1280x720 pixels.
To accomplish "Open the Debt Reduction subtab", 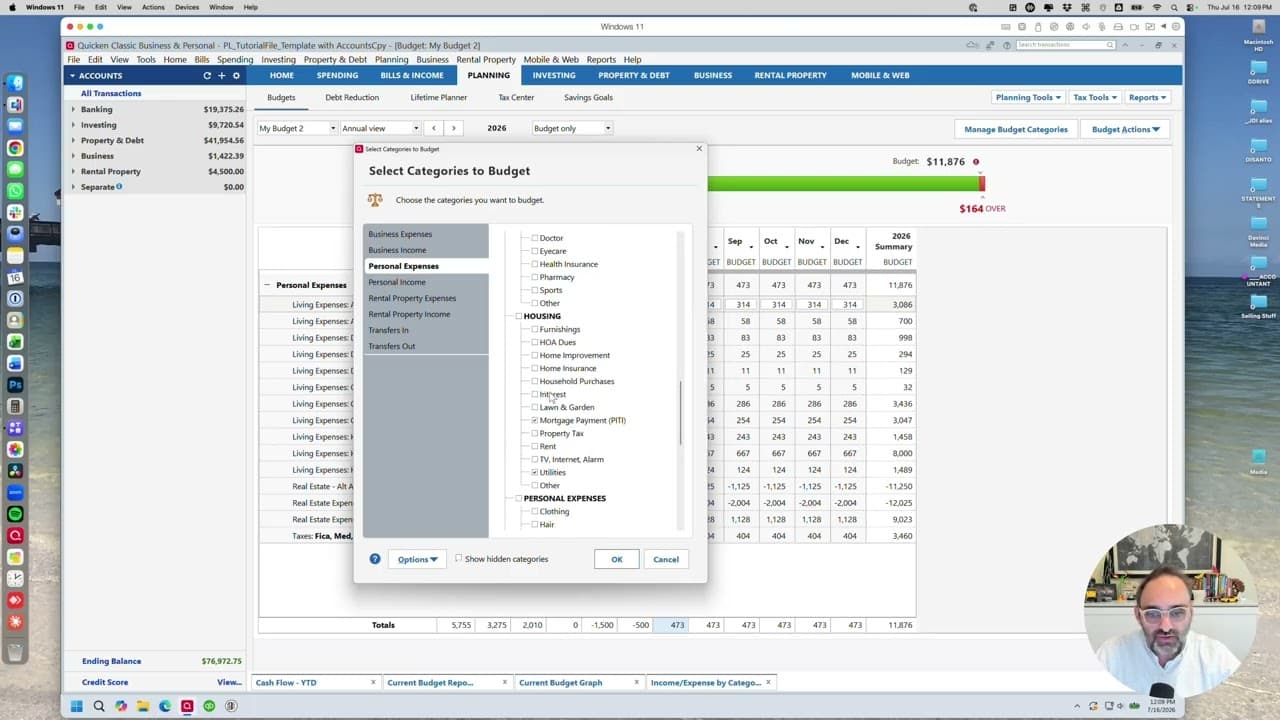I will tap(352, 97).
